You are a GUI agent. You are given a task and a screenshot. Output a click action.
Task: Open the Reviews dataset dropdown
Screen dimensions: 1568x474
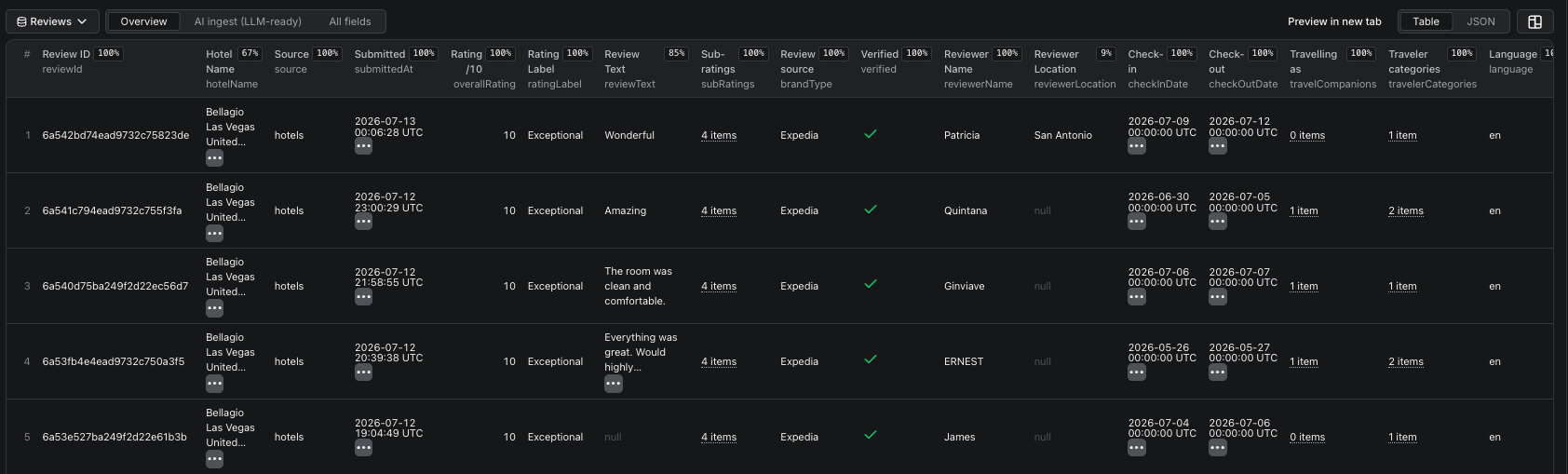click(x=52, y=21)
